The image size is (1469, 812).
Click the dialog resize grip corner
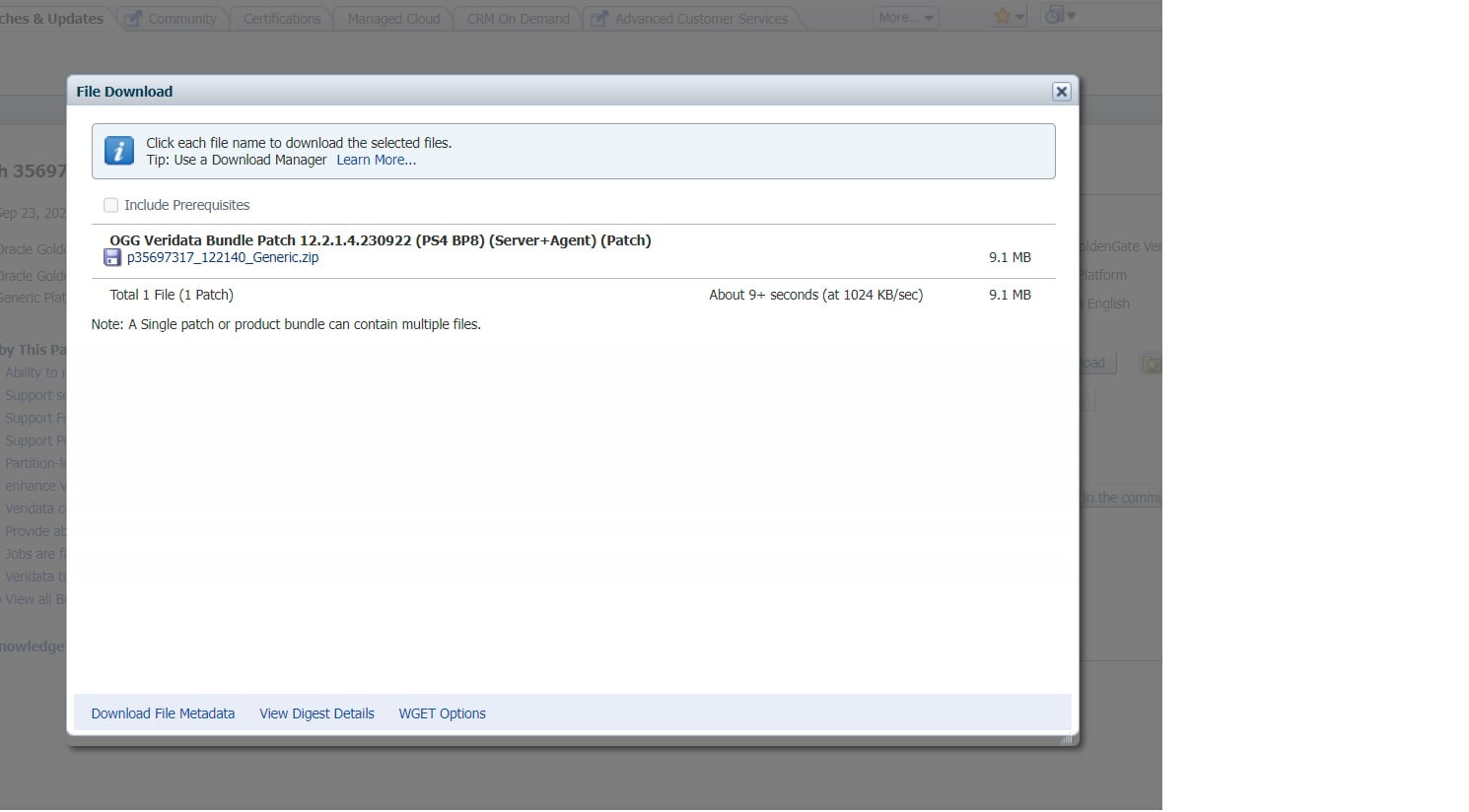pos(1066,738)
